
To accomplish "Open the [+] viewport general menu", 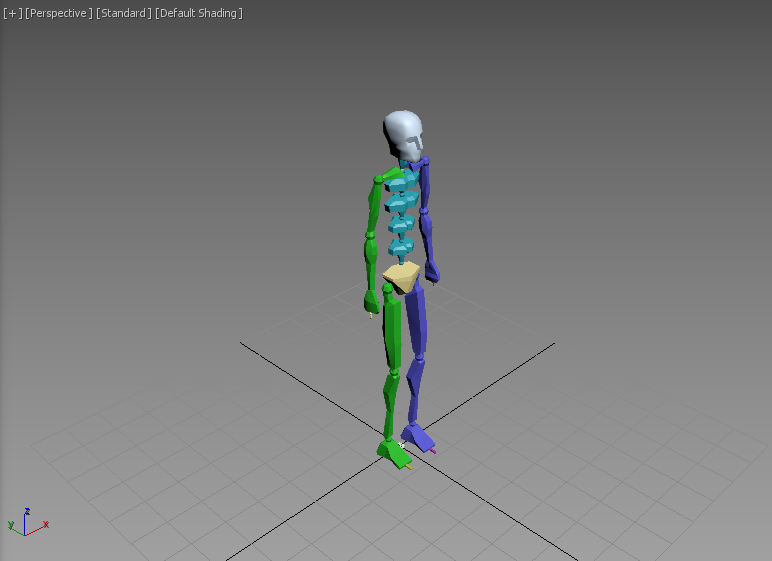I will 13,13.
